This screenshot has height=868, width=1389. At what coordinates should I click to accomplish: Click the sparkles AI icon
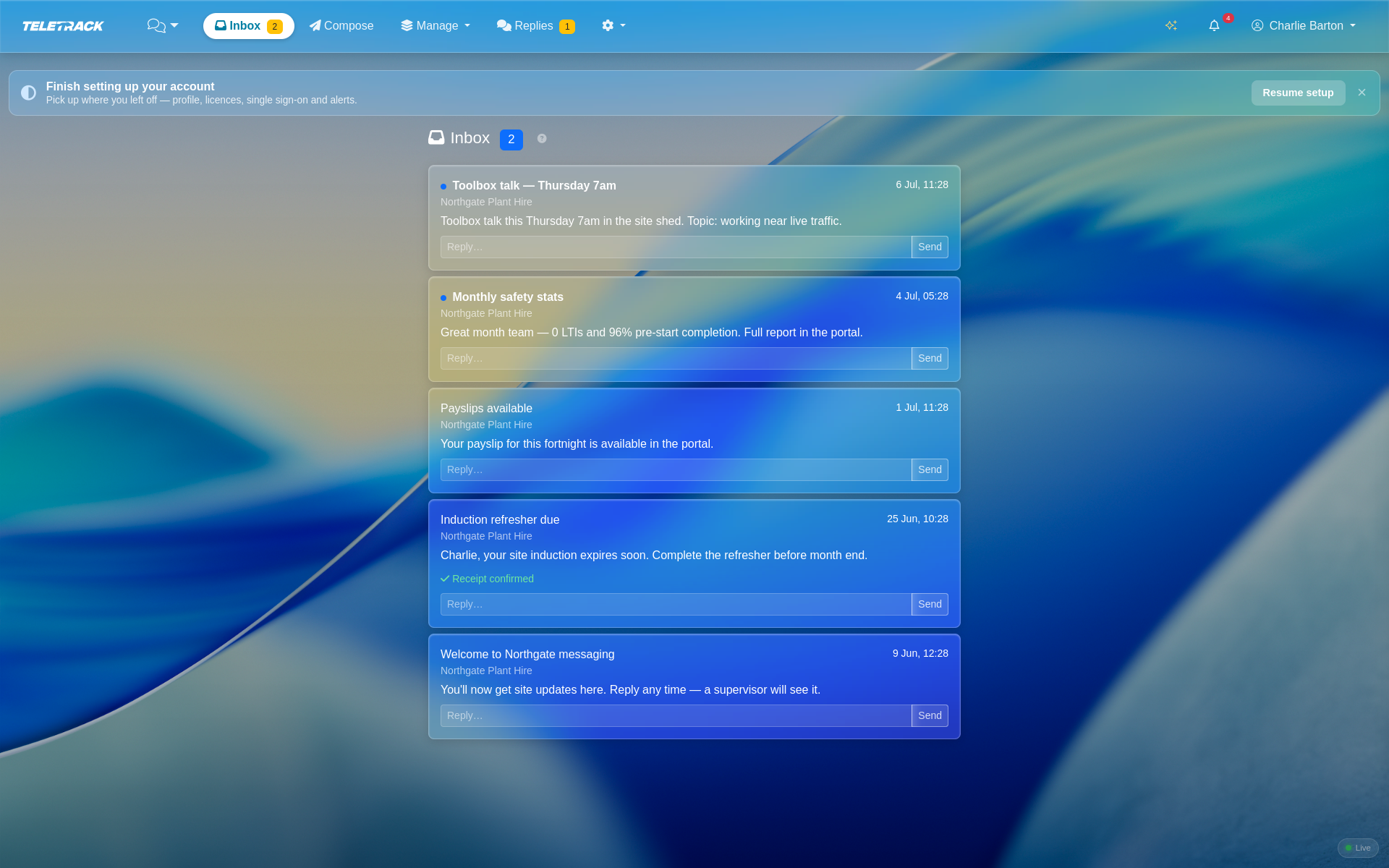tap(1171, 25)
